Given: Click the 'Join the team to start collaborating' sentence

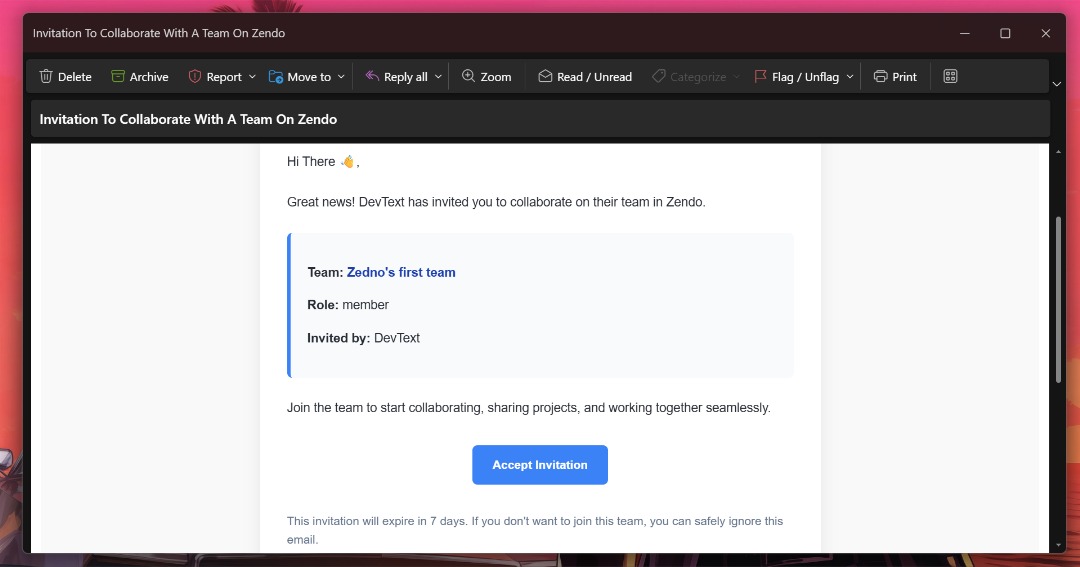Looking at the screenshot, I should pos(528,408).
